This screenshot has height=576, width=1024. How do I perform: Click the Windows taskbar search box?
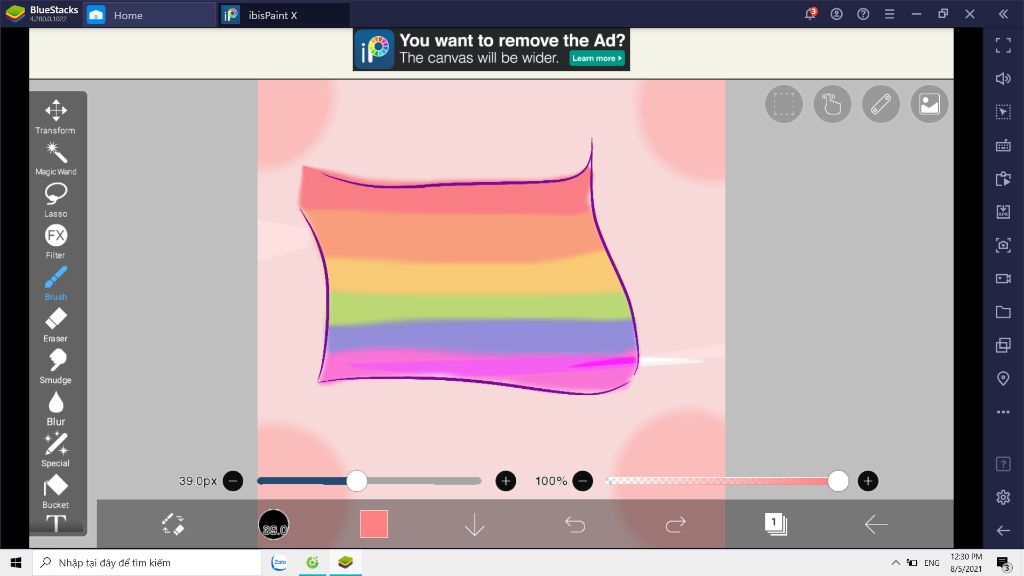tap(147, 562)
